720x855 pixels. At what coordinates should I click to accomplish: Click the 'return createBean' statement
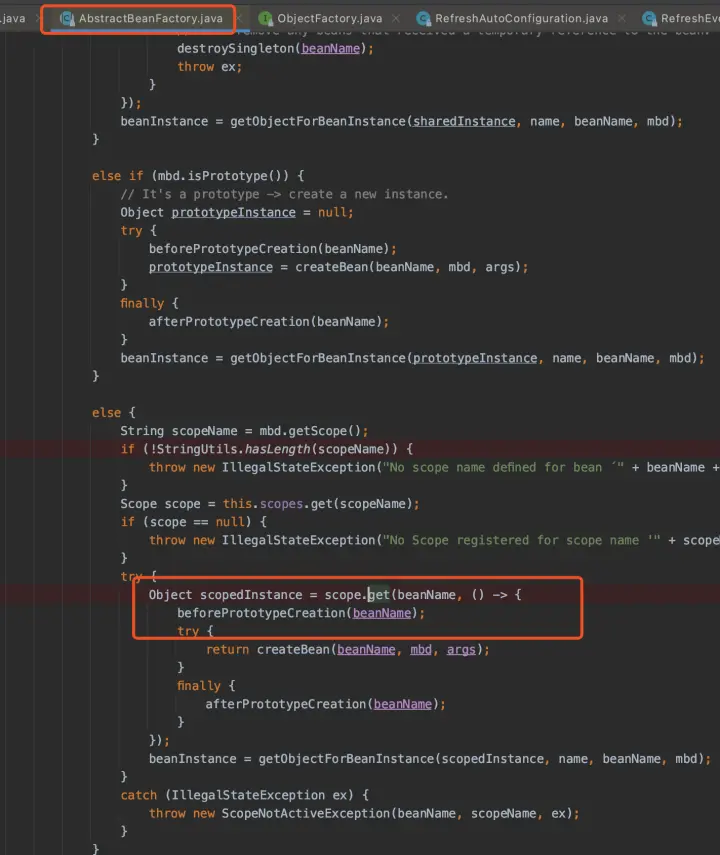click(347, 649)
